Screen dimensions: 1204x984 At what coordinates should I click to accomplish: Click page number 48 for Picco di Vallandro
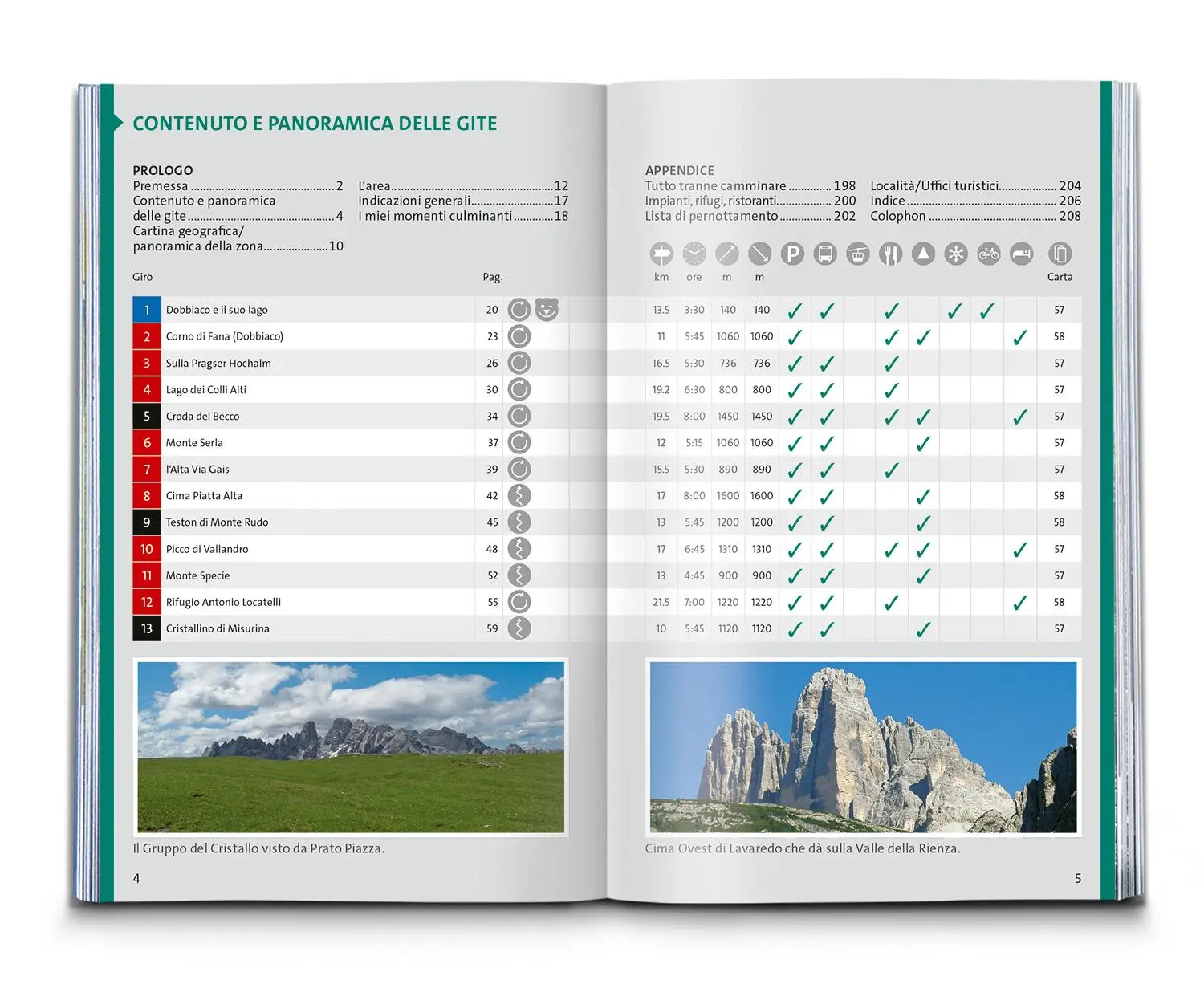[x=492, y=549]
